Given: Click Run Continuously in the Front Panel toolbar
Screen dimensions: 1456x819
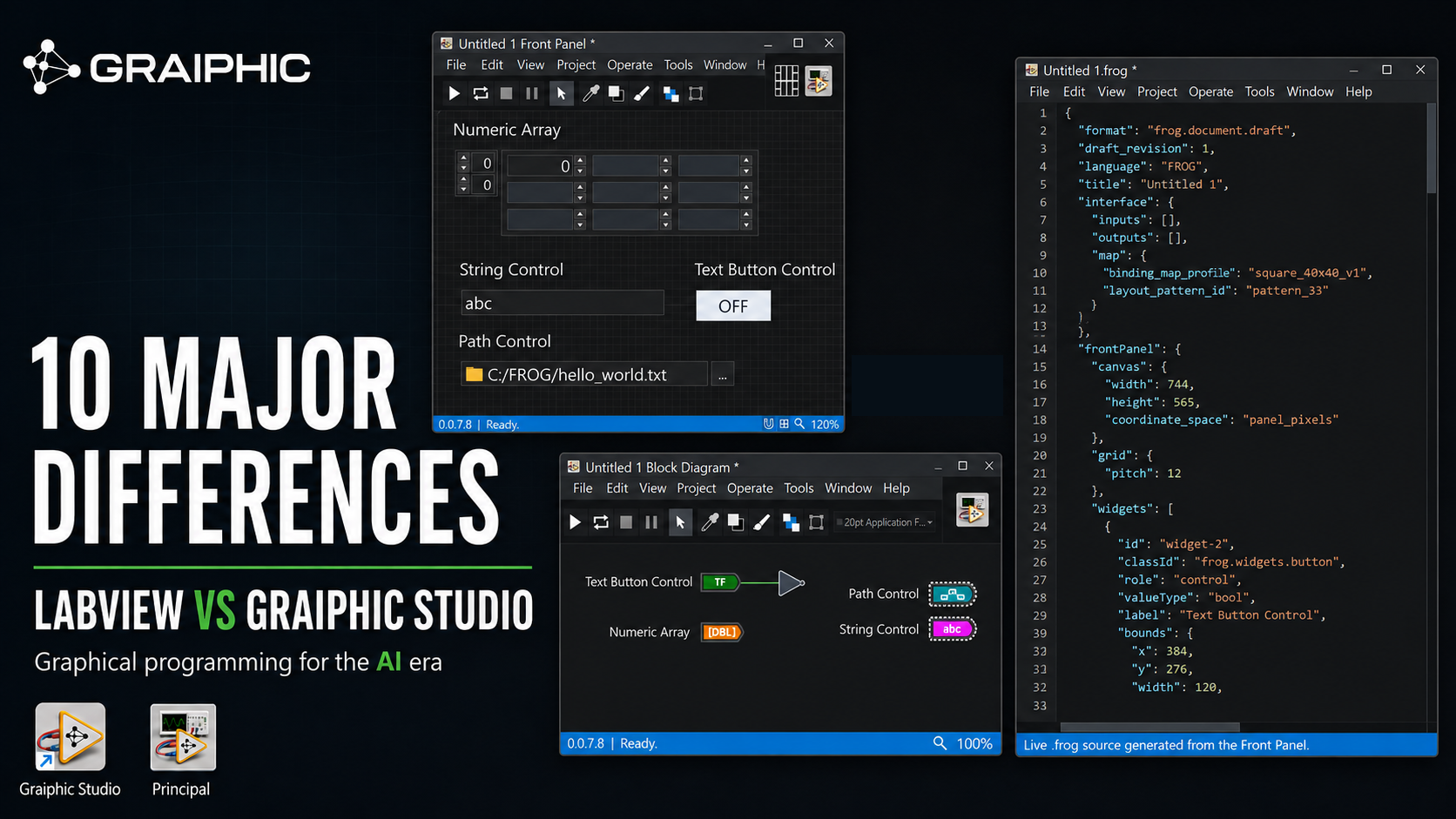Looking at the screenshot, I should 481,93.
